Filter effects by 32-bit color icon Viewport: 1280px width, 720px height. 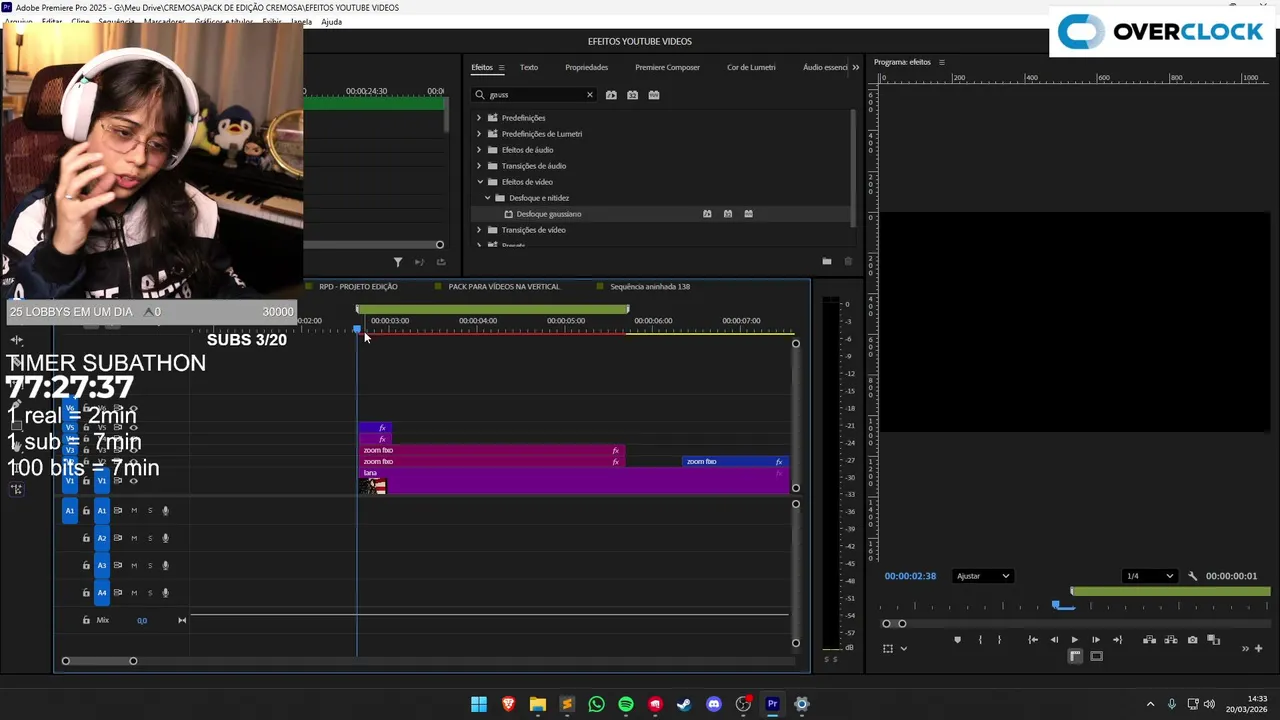(x=632, y=95)
